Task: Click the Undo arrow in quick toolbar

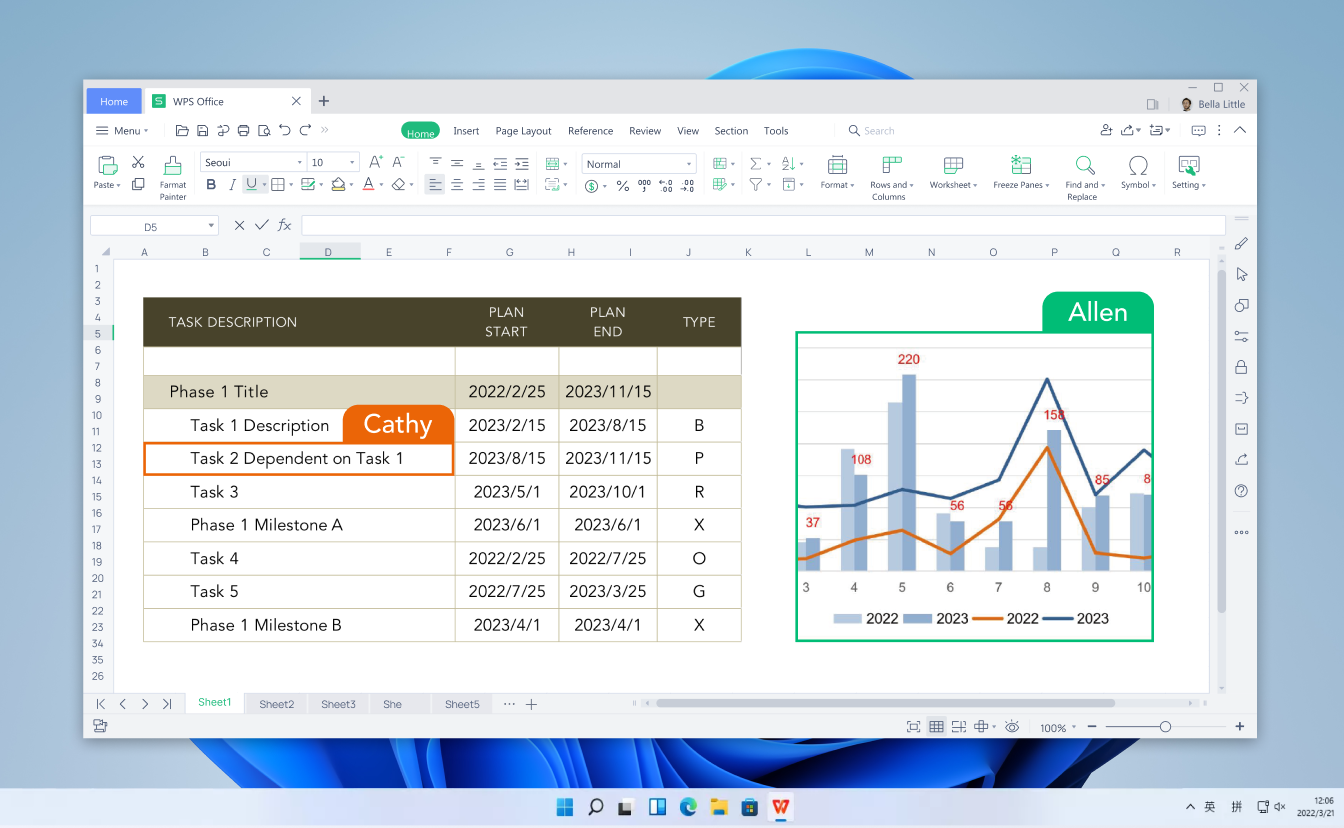Action: point(285,130)
